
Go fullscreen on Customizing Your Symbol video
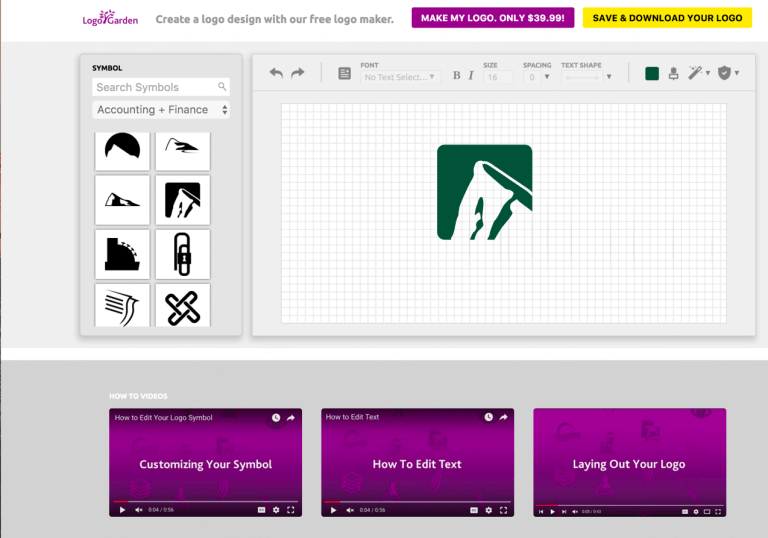[290, 510]
